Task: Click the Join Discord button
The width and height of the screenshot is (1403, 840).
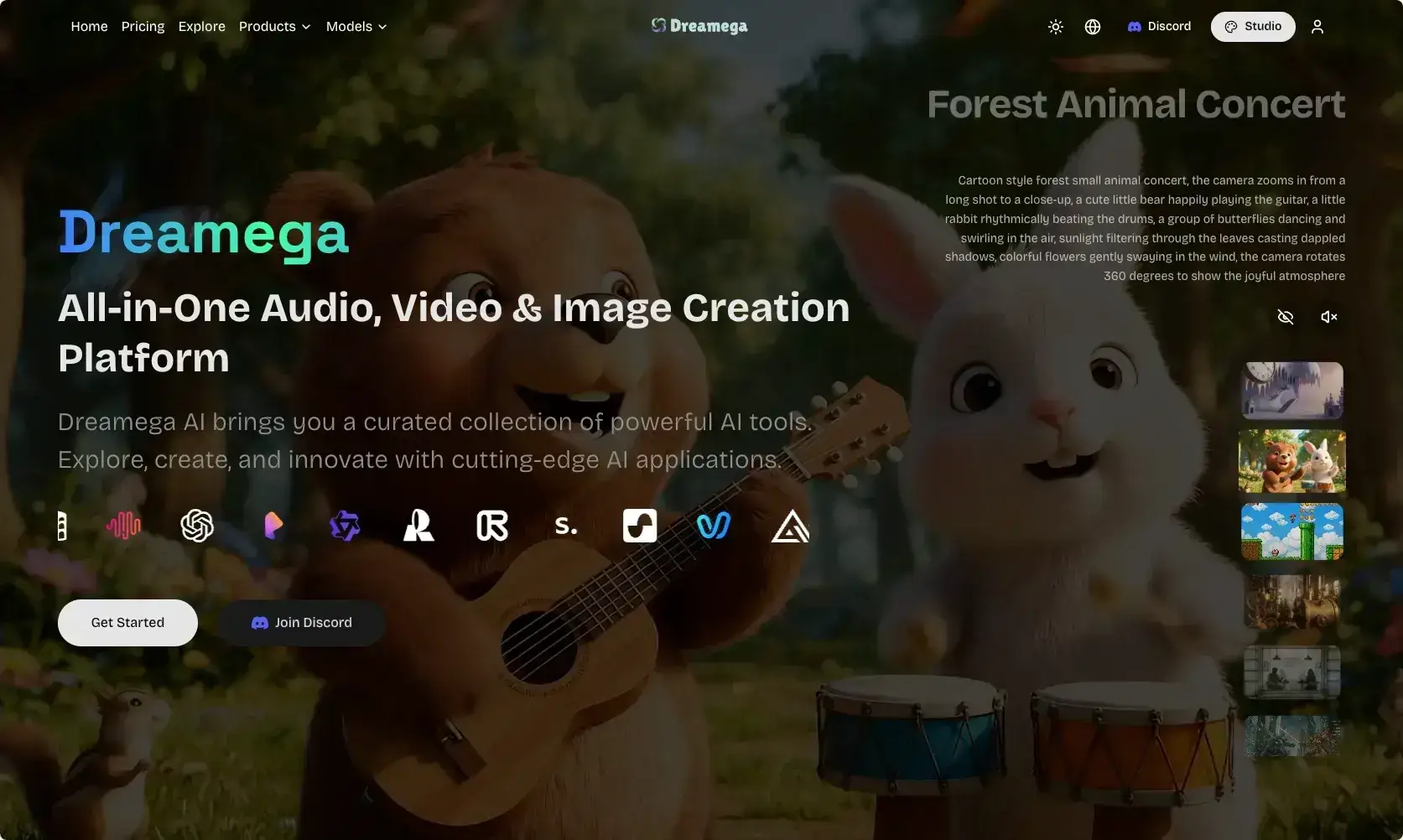Action: pos(301,623)
